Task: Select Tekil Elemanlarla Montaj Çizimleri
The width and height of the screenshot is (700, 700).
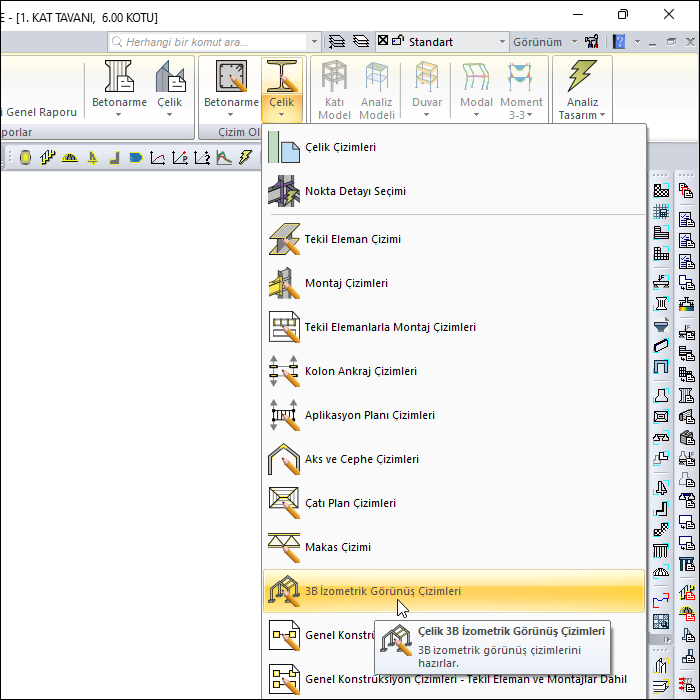Action: tap(454, 327)
